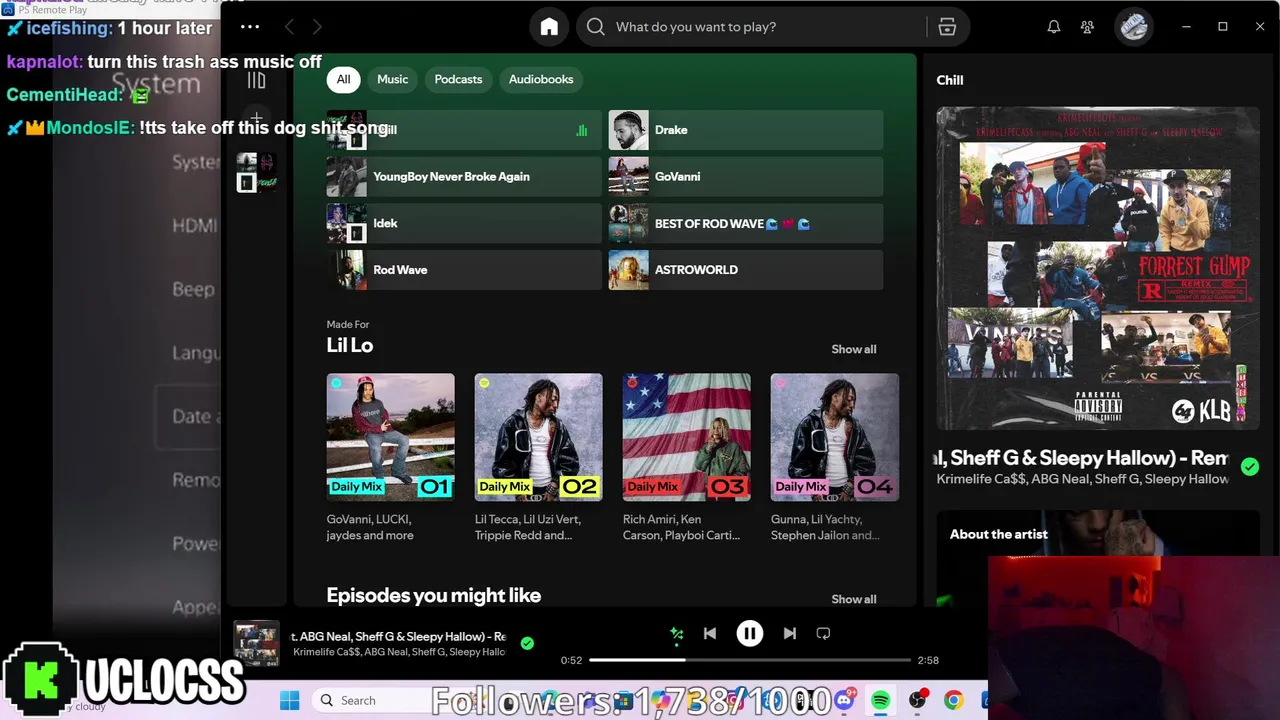Expand Your Library sidebar icon
1280x720 pixels.
tap(256, 80)
